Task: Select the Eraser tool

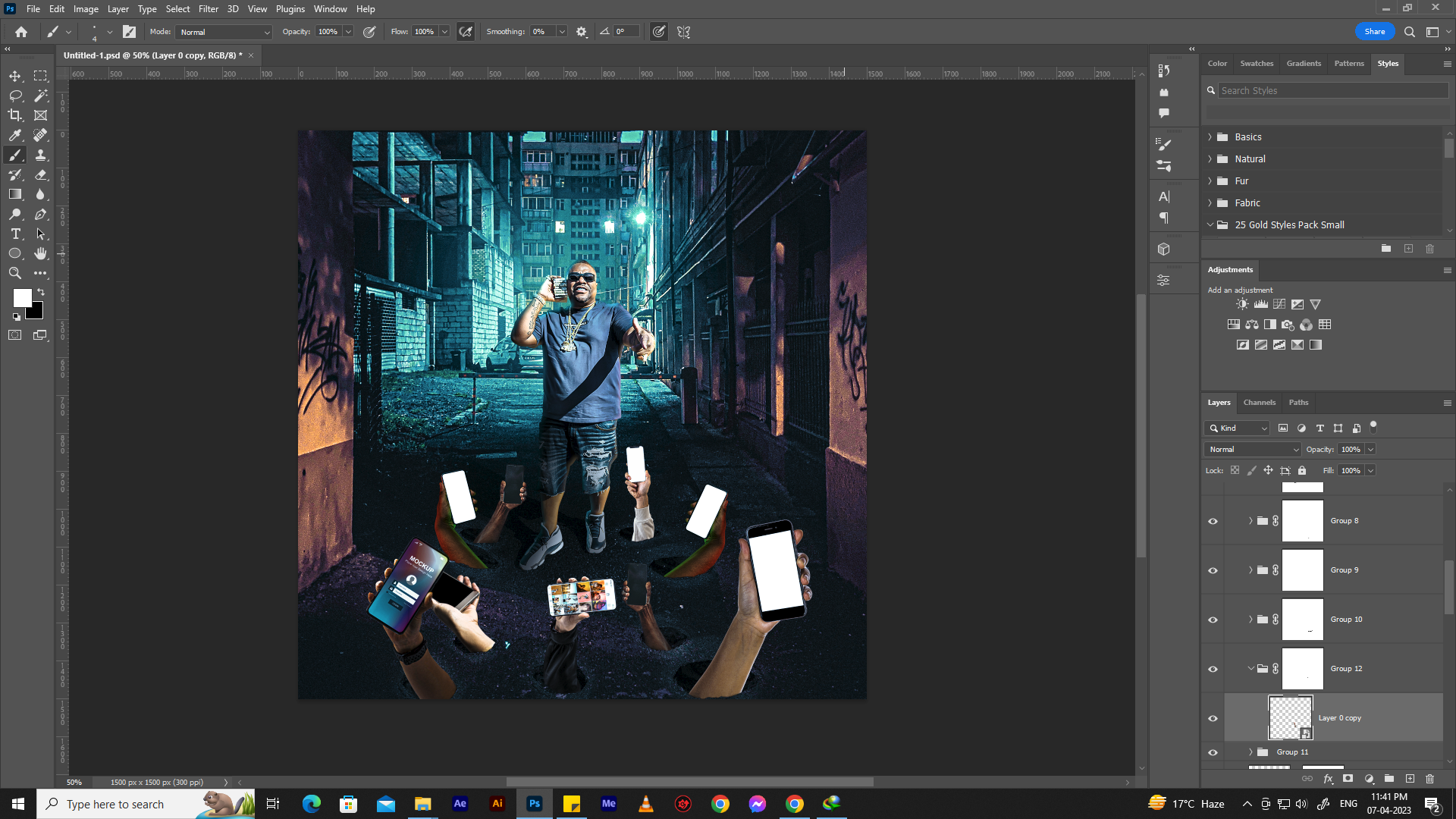Action: click(41, 174)
